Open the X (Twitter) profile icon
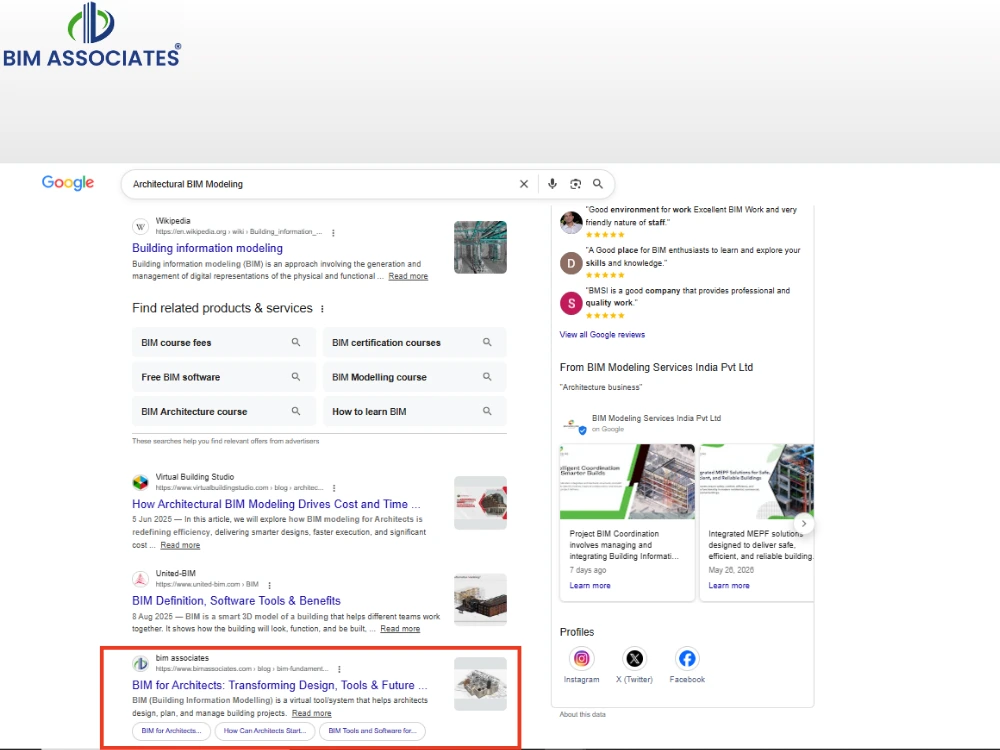Viewport: 1000px width, 750px height. [635, 658]
